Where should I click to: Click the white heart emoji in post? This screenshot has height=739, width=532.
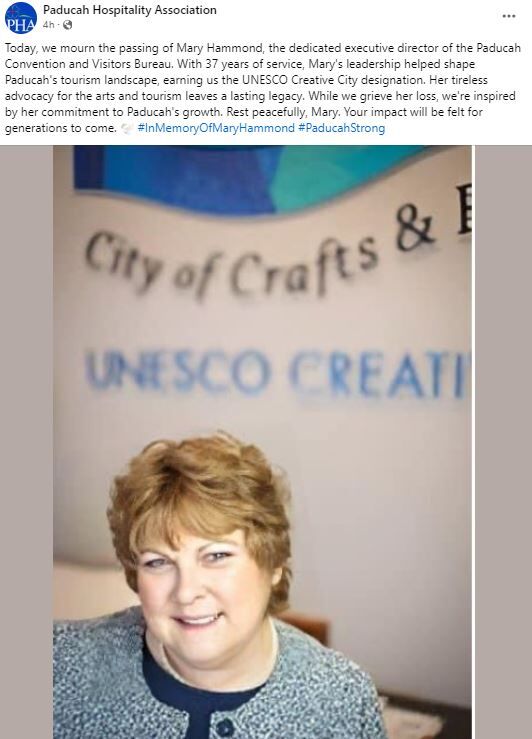[126, 128]
